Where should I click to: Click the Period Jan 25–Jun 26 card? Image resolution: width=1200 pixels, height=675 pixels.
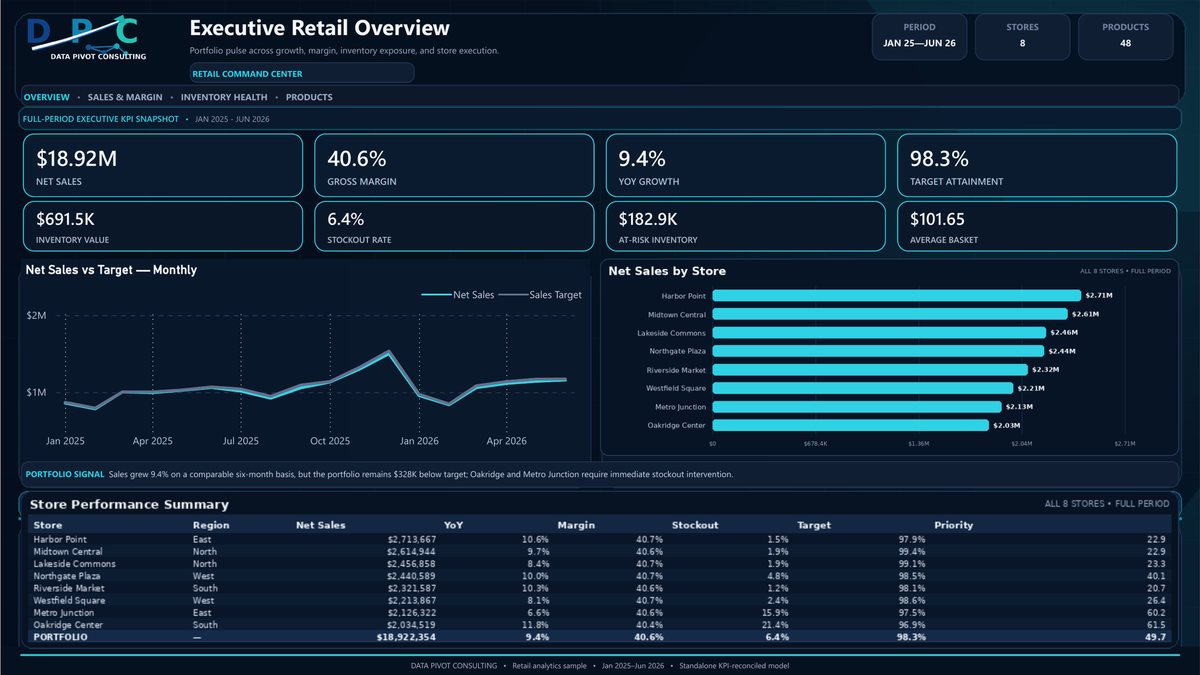pyautogui.click(x=919, y=36)
